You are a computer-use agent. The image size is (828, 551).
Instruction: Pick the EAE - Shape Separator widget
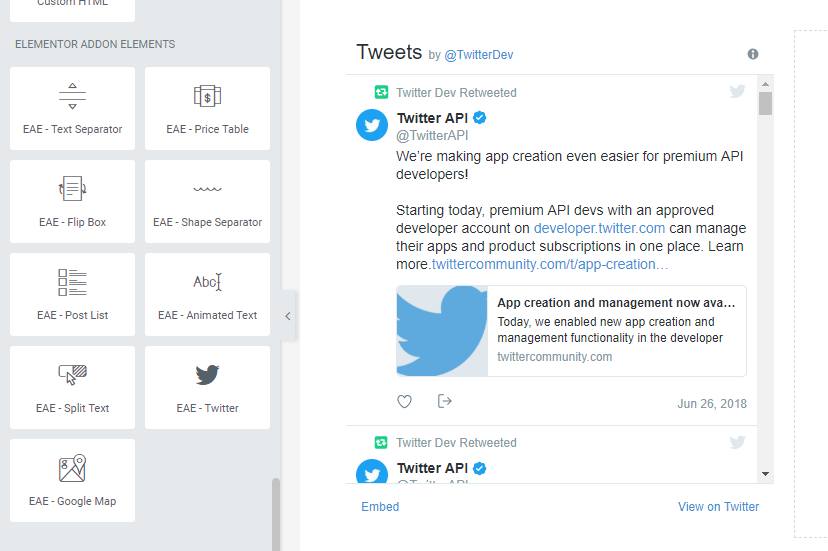[x=207, y=201]
